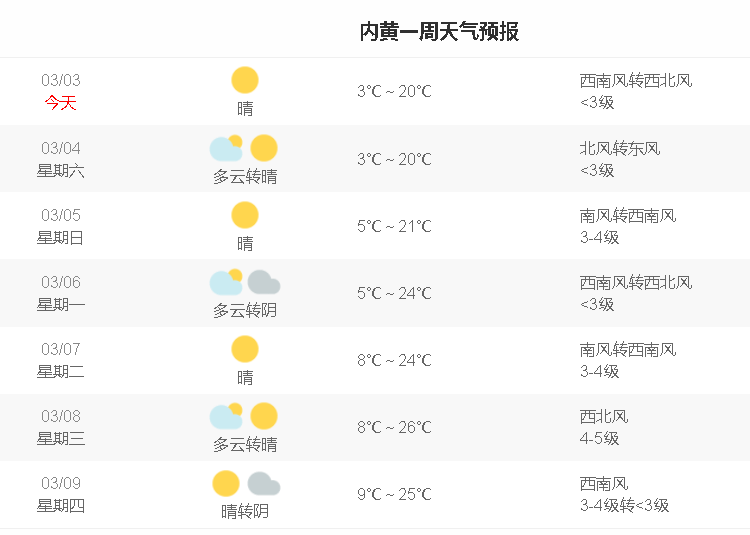Click the gray overcast cloud icon for 03/06

(264, 282)
